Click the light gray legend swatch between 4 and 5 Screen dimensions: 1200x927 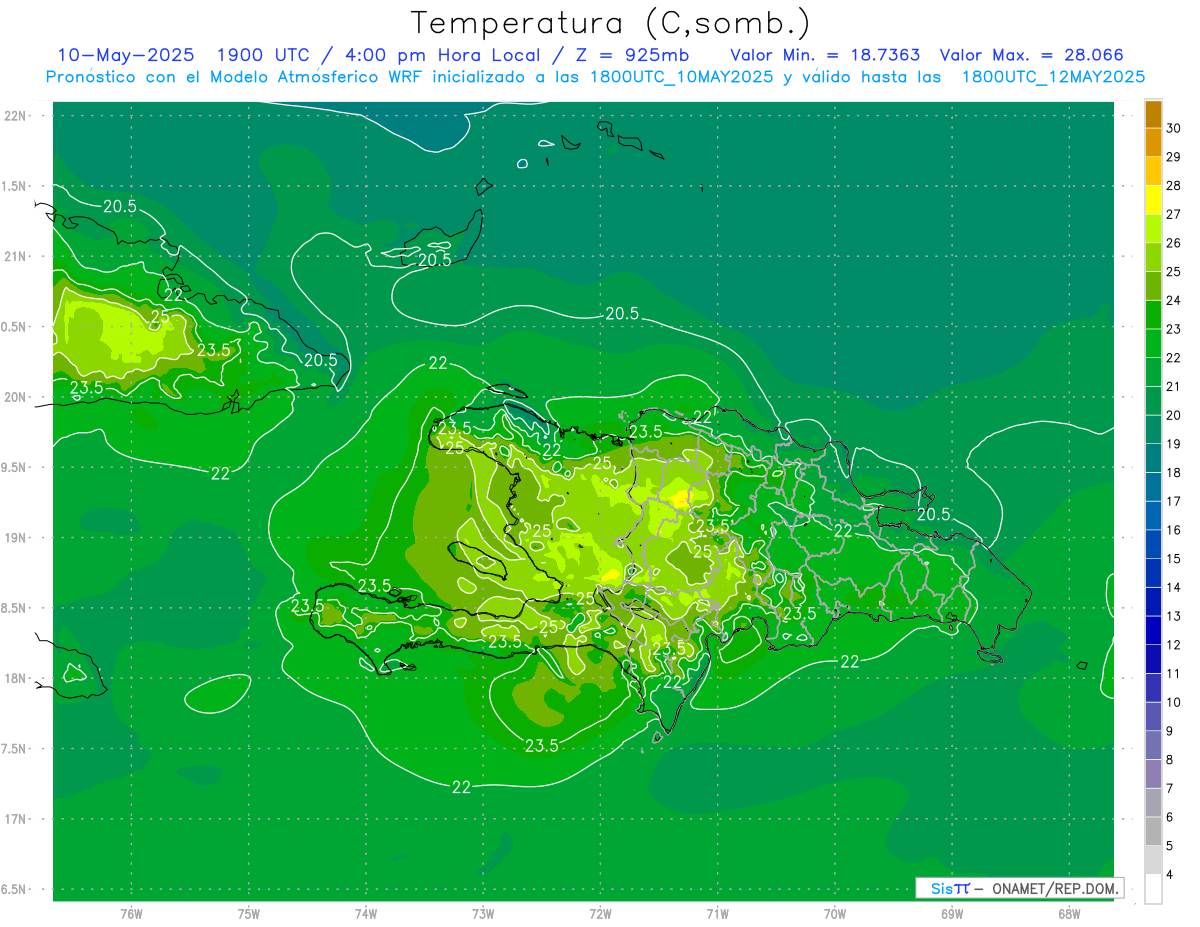[x=1153, y=861]
